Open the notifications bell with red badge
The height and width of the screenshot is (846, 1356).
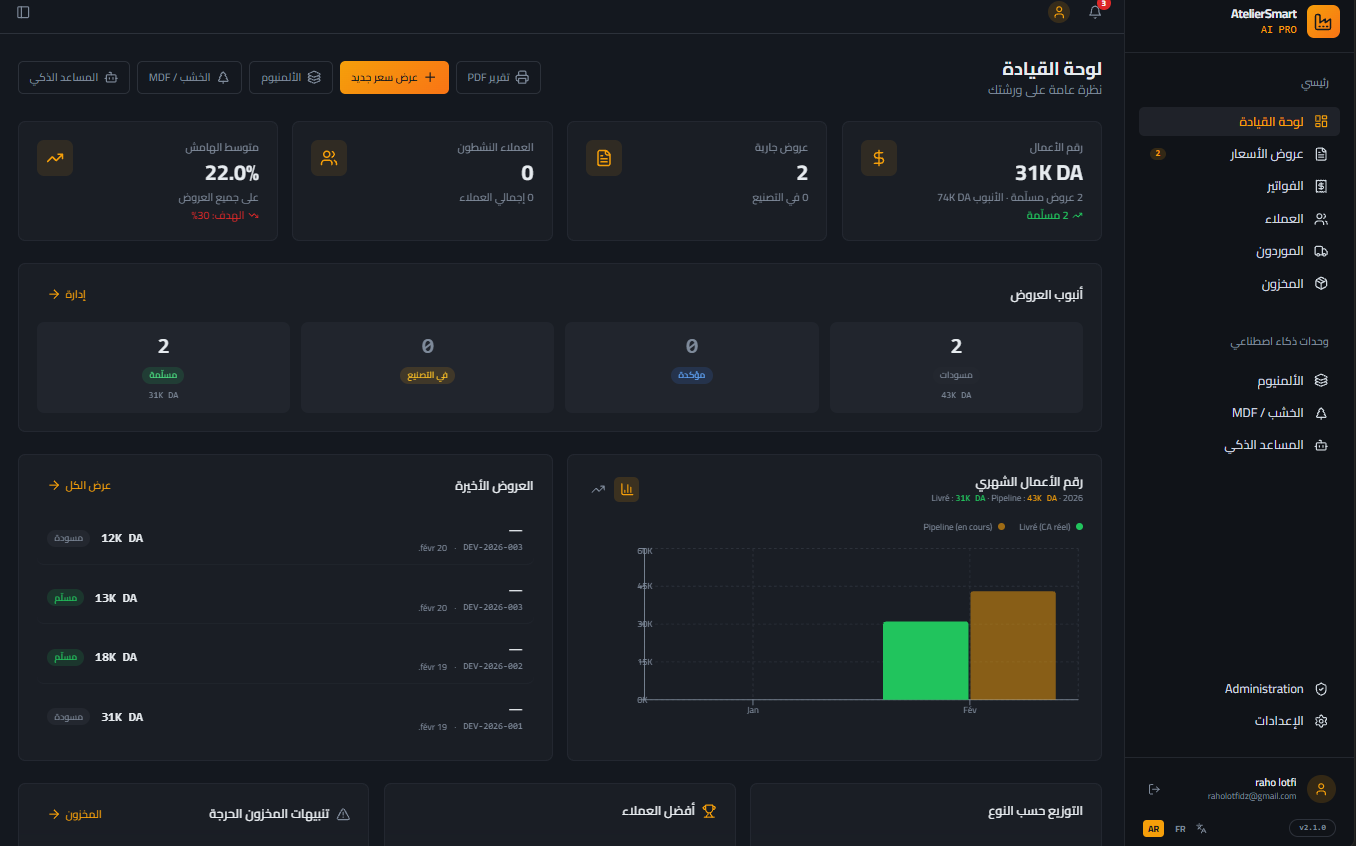click(1095, 12)
